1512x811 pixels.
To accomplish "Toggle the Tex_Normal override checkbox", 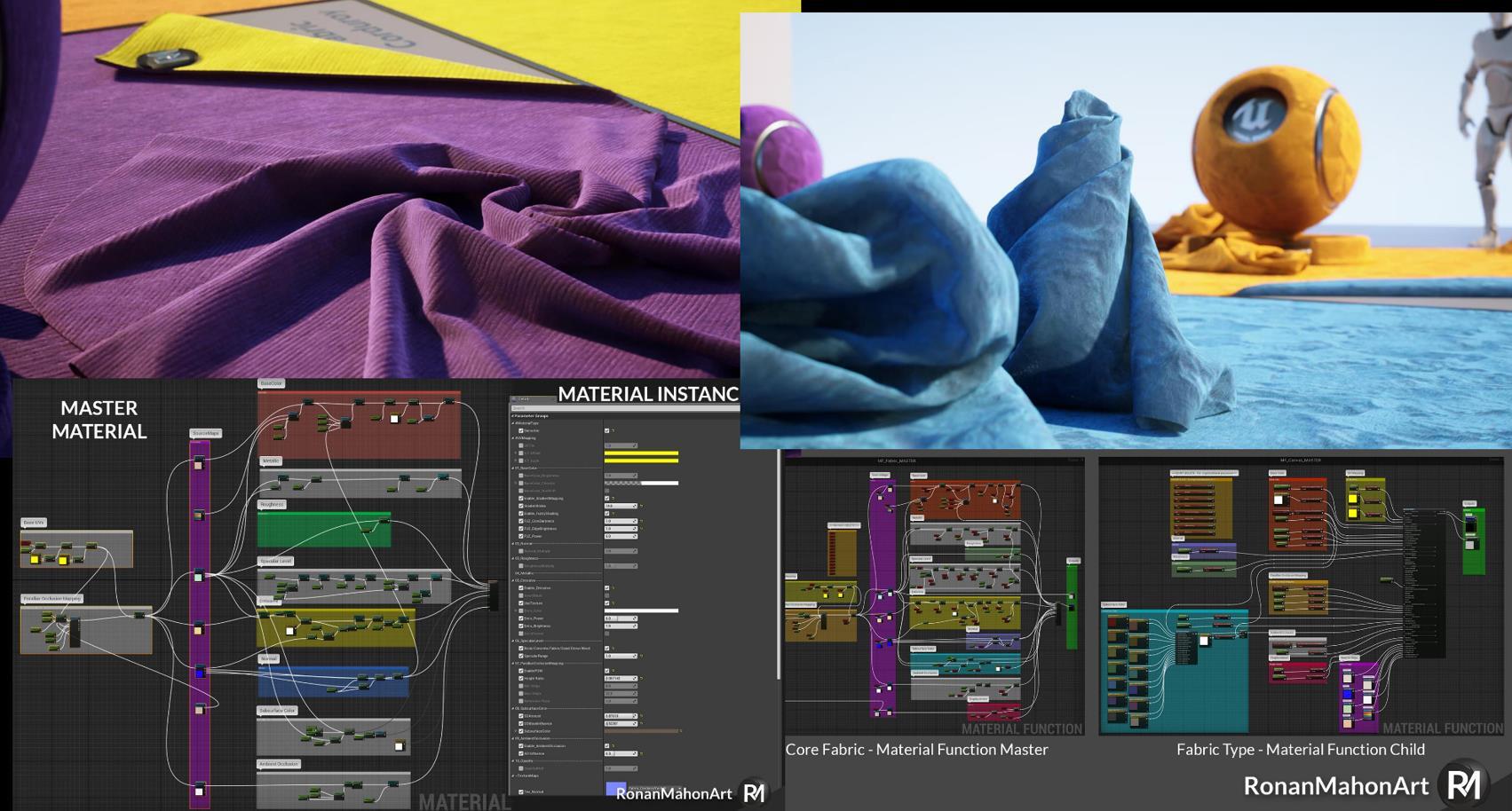I will 521,791.
